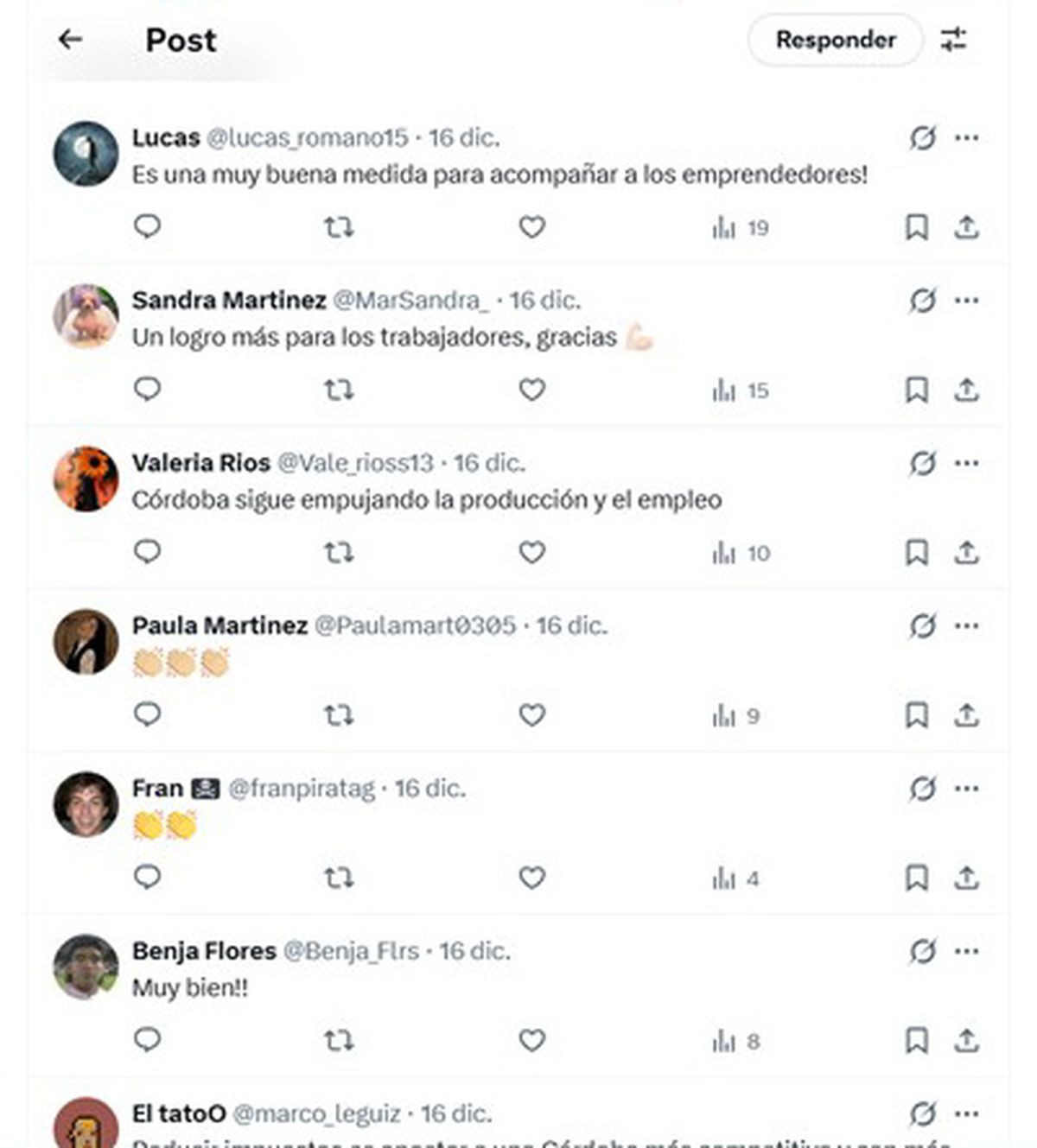Image resolution: width=1037 pixels, height=1148 pixels.
Task: Bookmark Paula Martinez's clapping reply
Action: [917, 714]
